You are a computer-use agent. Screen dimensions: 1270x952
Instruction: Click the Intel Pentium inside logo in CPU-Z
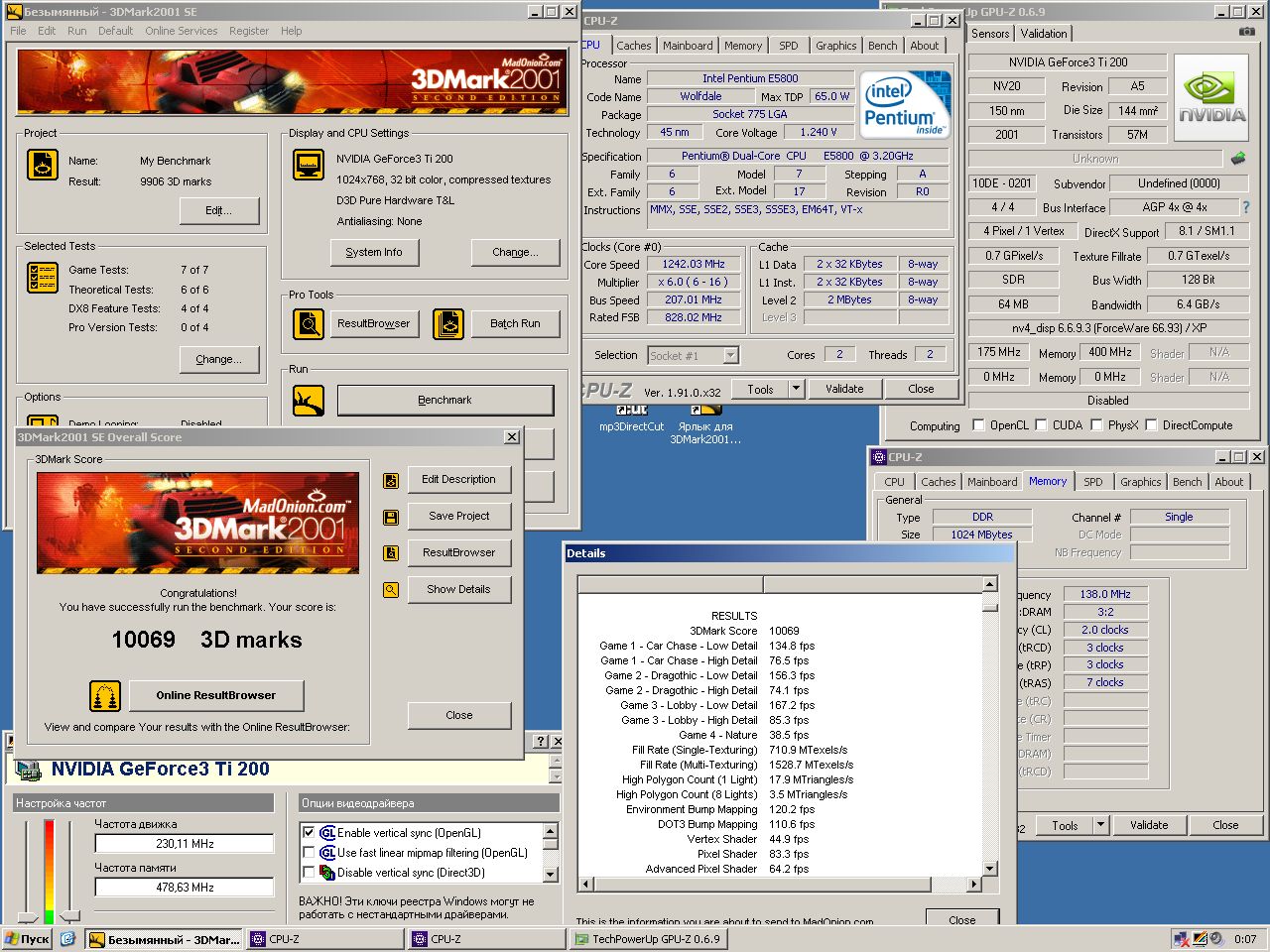click(x=904, y=105)
